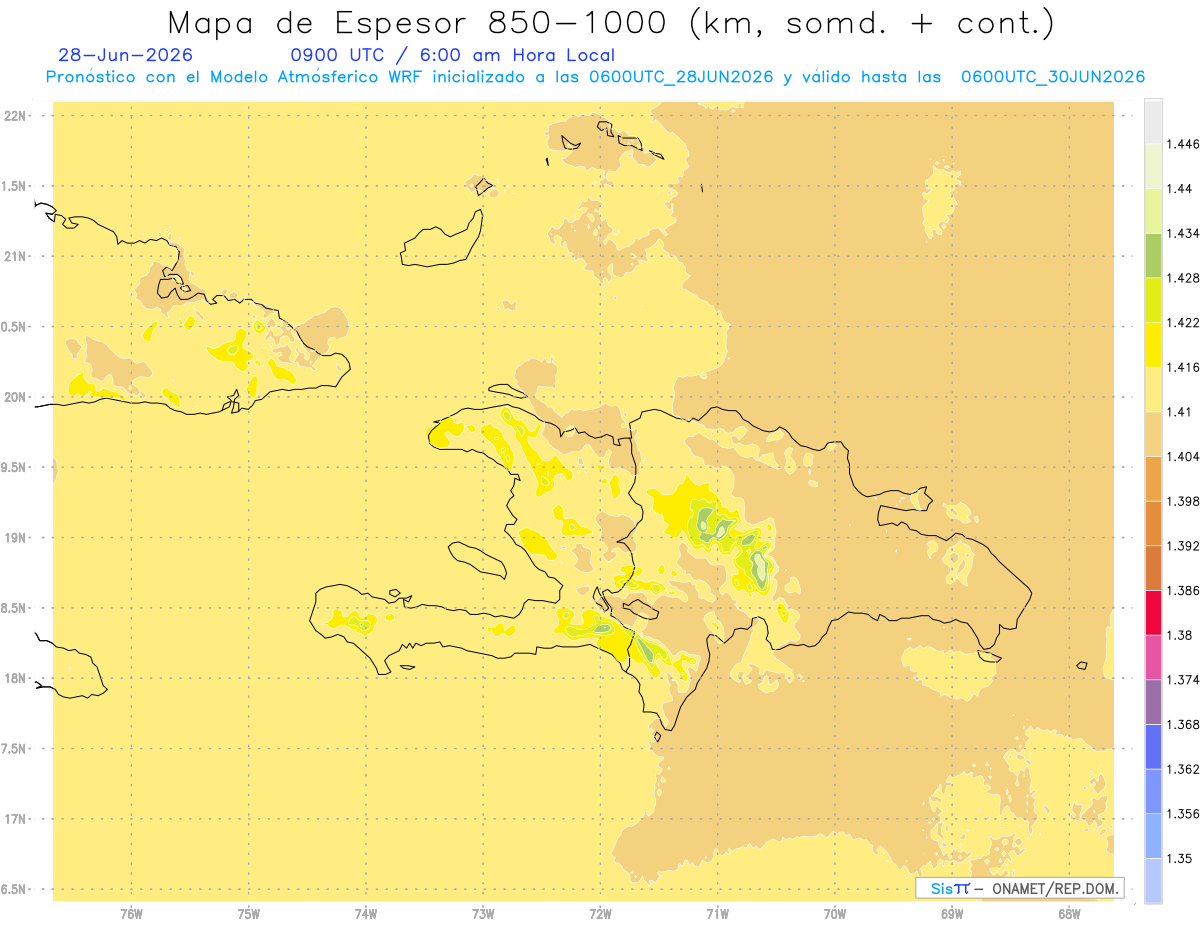The width and height of the screenshot is (1200, 927).
Task: Select the yellow-green swatch between 1.422 and 1.428
Action: [1153, 300]
